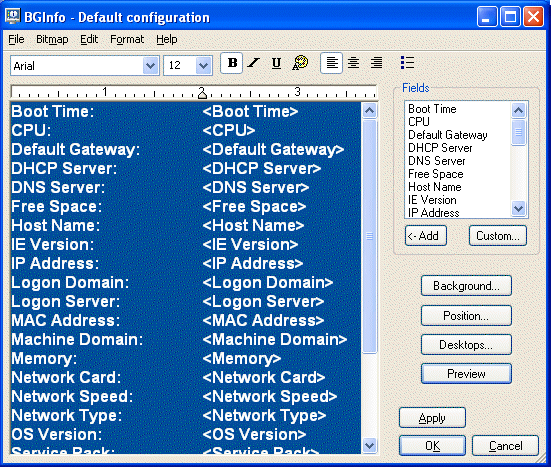Click the <Default Gateway> placeholder in editor
Image resolution: width=551 pixels, height=467 pixels.
[273, 150]
